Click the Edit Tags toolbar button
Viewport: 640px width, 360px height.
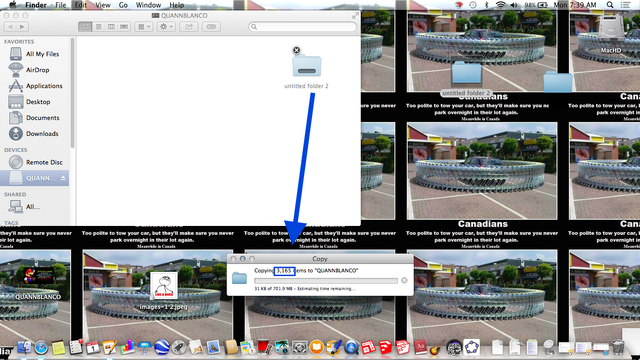(211, 27)
